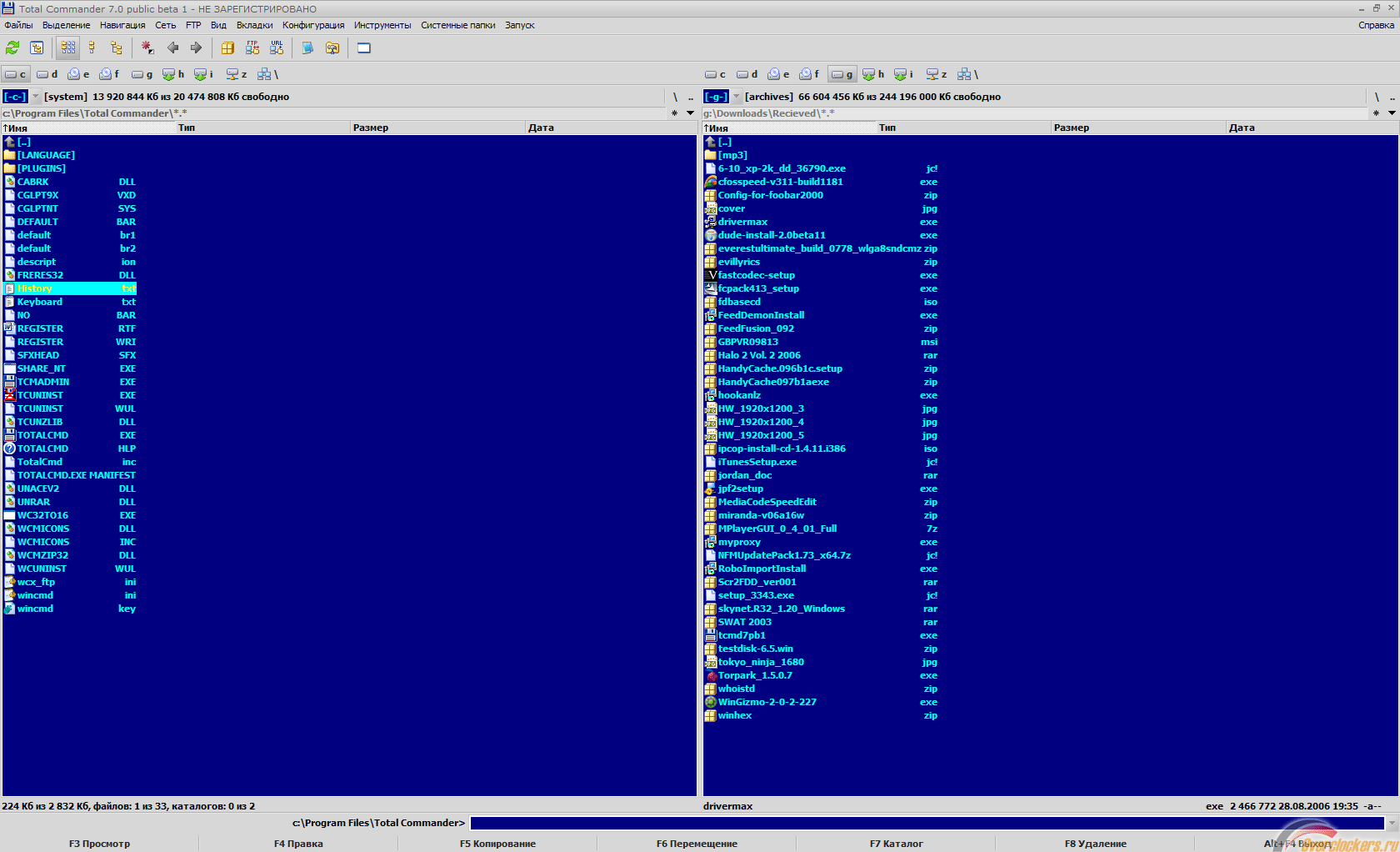Click into the command line input field
This screenshot has width=1400, height=852.
click(x=926, y=823)
